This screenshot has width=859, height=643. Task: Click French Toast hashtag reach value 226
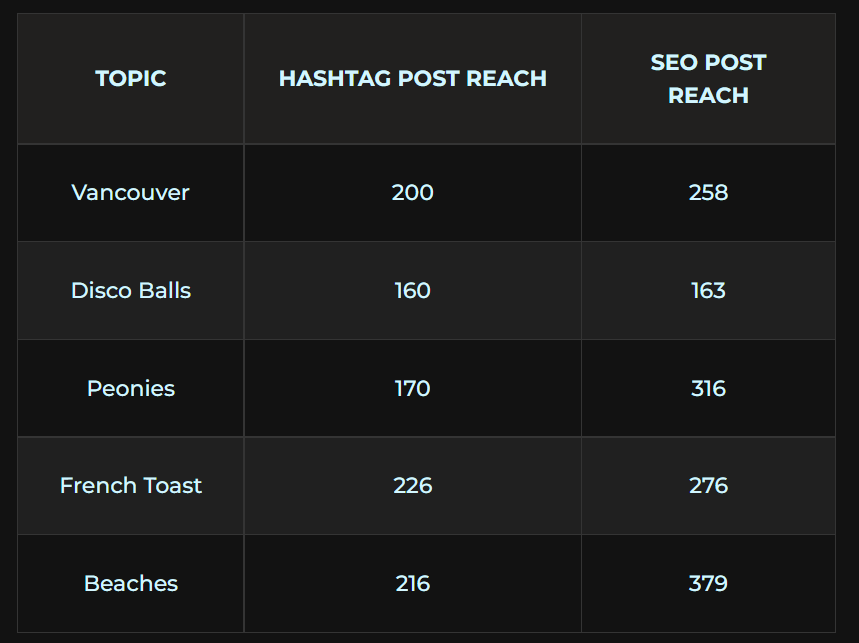click(x=413, y=486)
